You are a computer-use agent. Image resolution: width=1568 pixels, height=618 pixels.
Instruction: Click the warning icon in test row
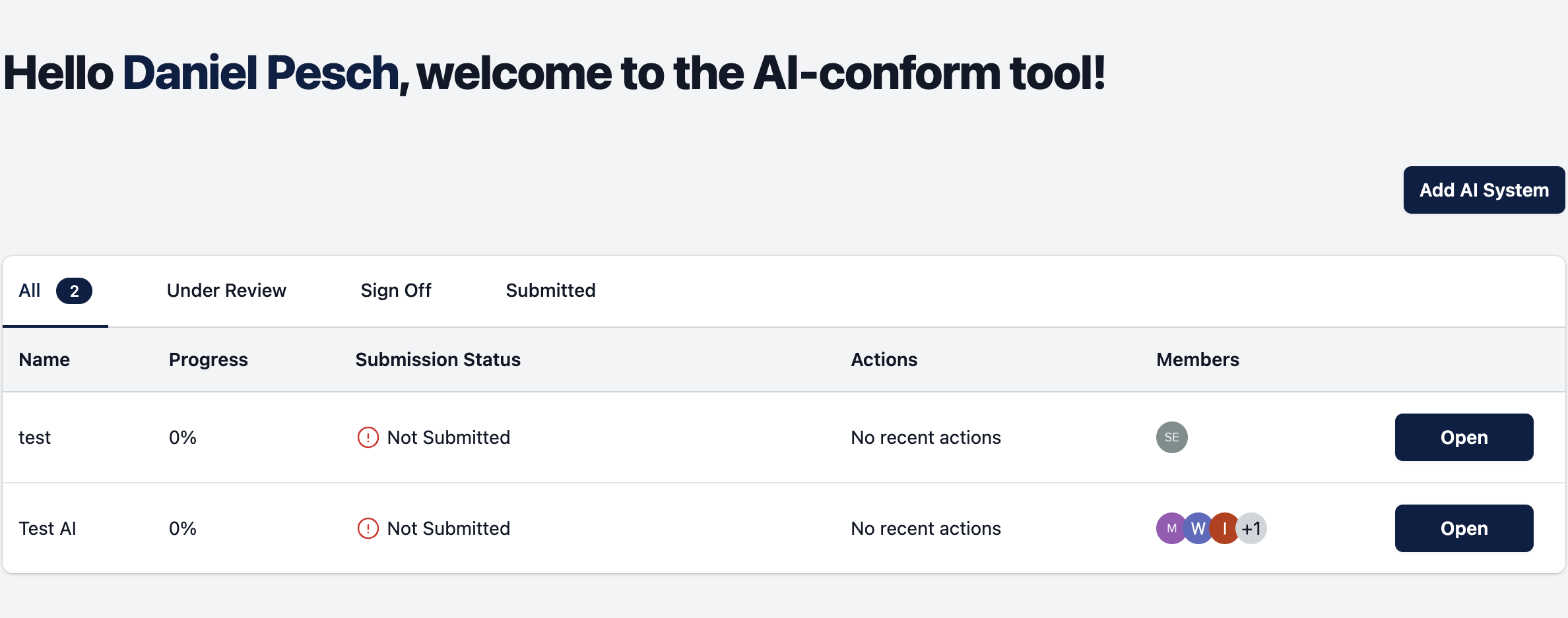pos(368,437)
